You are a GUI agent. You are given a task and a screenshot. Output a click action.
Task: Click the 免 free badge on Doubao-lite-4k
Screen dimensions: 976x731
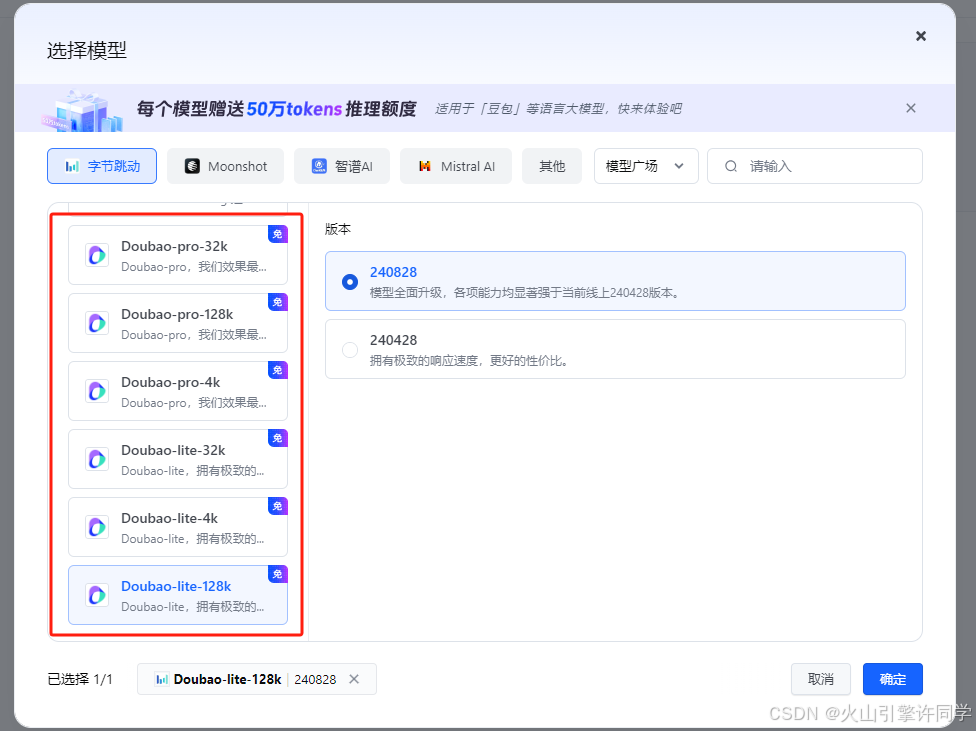point(278,506)
